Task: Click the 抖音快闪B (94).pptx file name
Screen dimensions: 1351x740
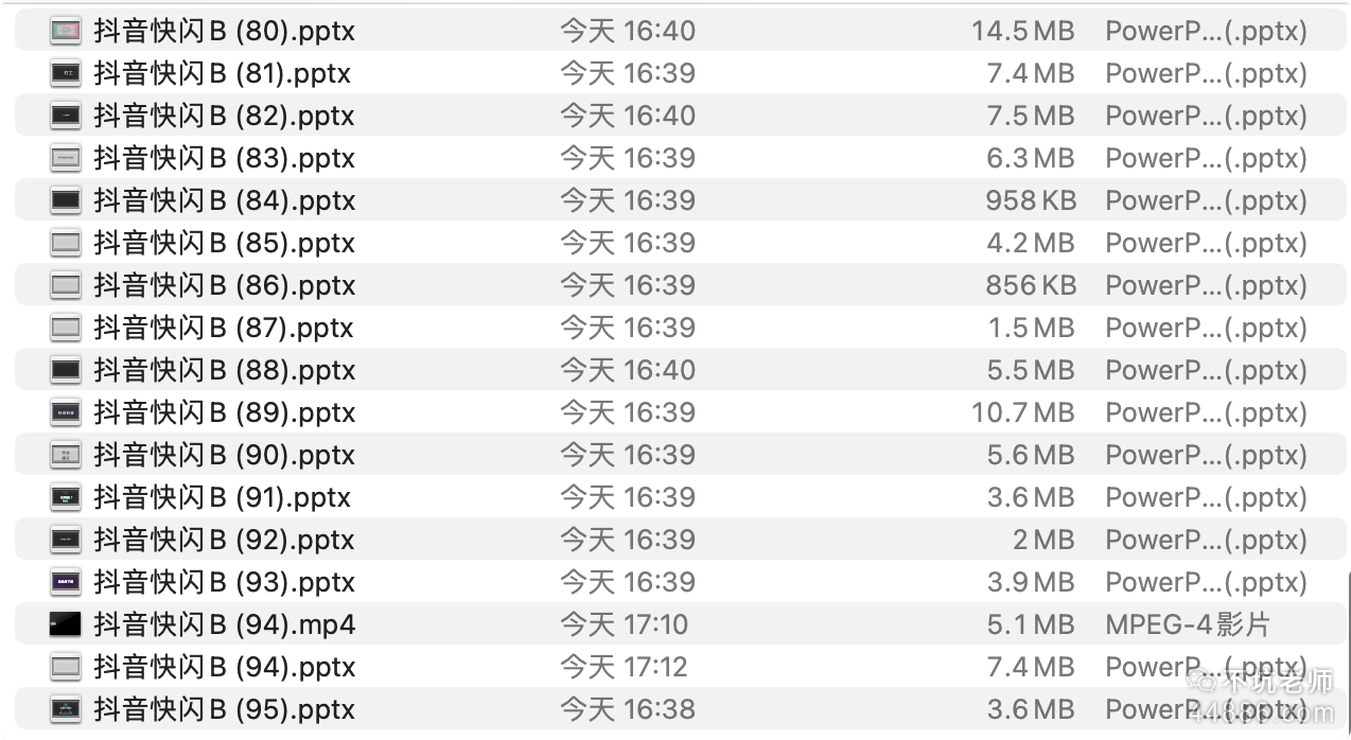Action: 224,667
